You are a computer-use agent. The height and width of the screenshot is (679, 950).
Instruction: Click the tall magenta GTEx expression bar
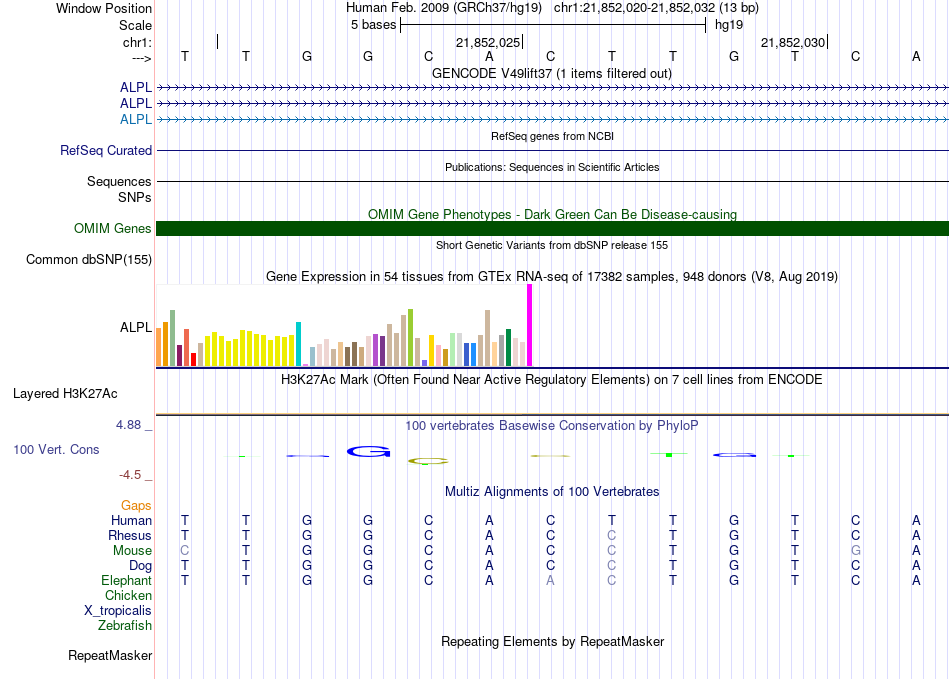coord(530,325)
